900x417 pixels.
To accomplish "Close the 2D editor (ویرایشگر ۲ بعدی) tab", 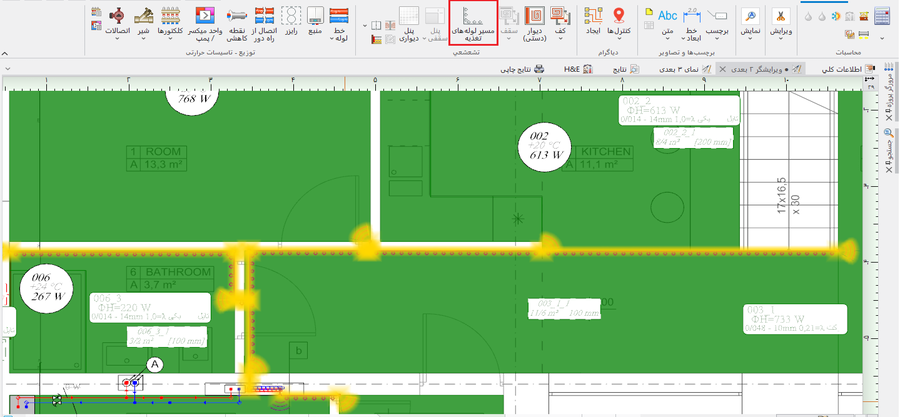I will [721, 68].
